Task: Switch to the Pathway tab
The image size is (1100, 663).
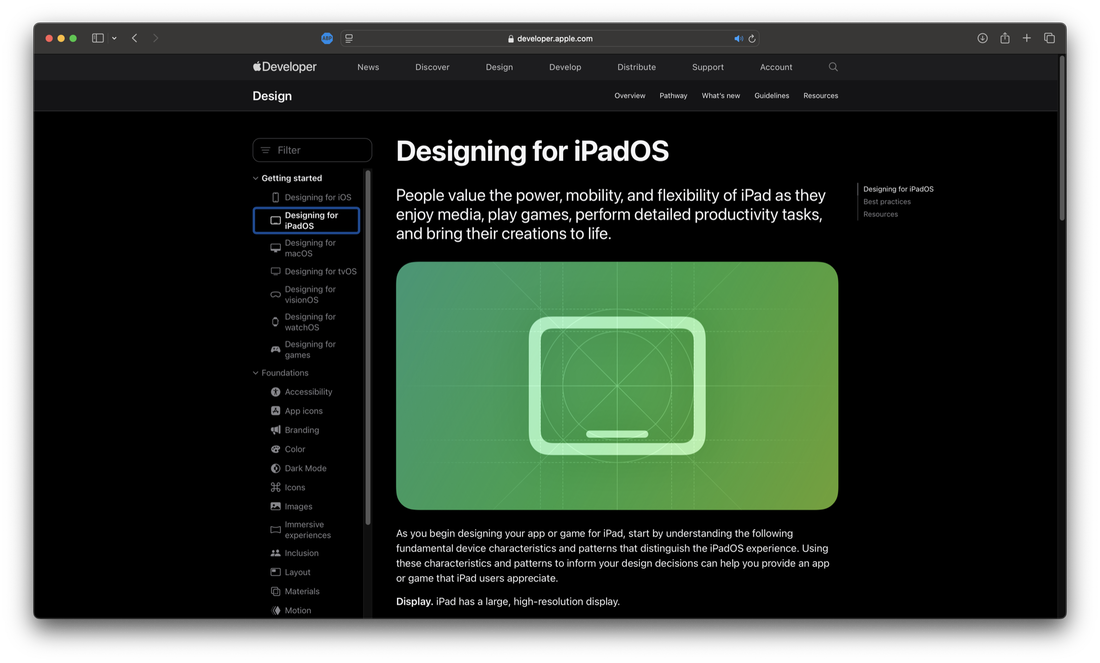Action: tap(673, 95)
